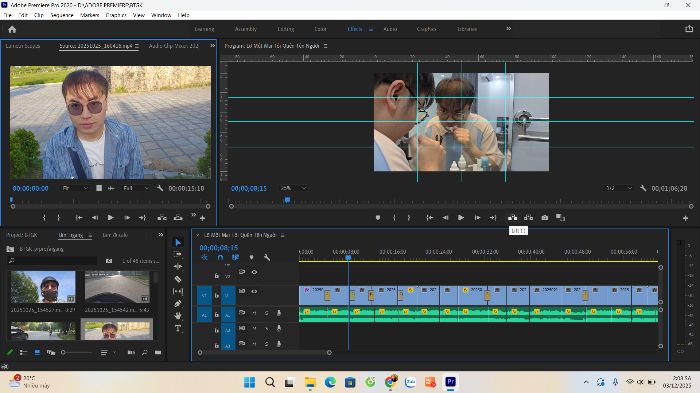Click the Find icon in bin footer

point(145,352)
